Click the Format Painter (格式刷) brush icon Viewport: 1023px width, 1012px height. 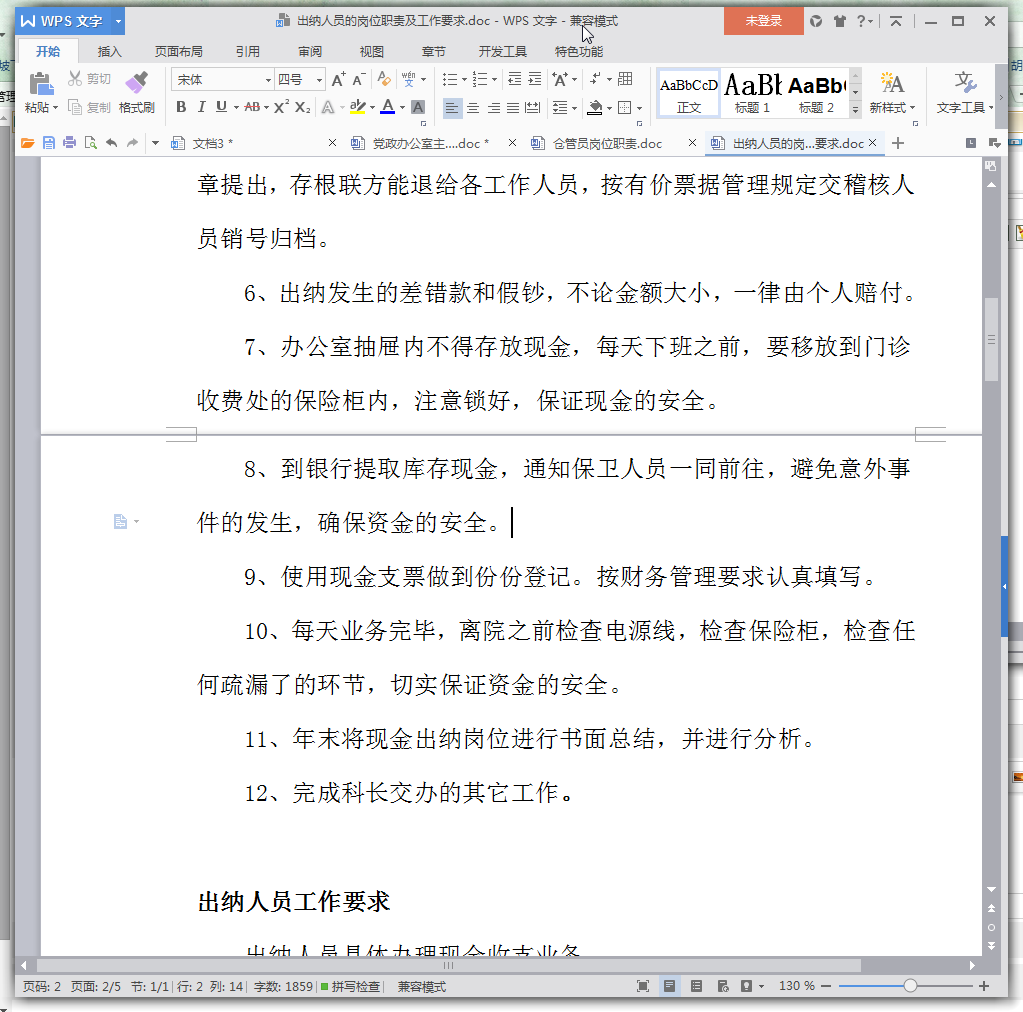click(136, 83)
